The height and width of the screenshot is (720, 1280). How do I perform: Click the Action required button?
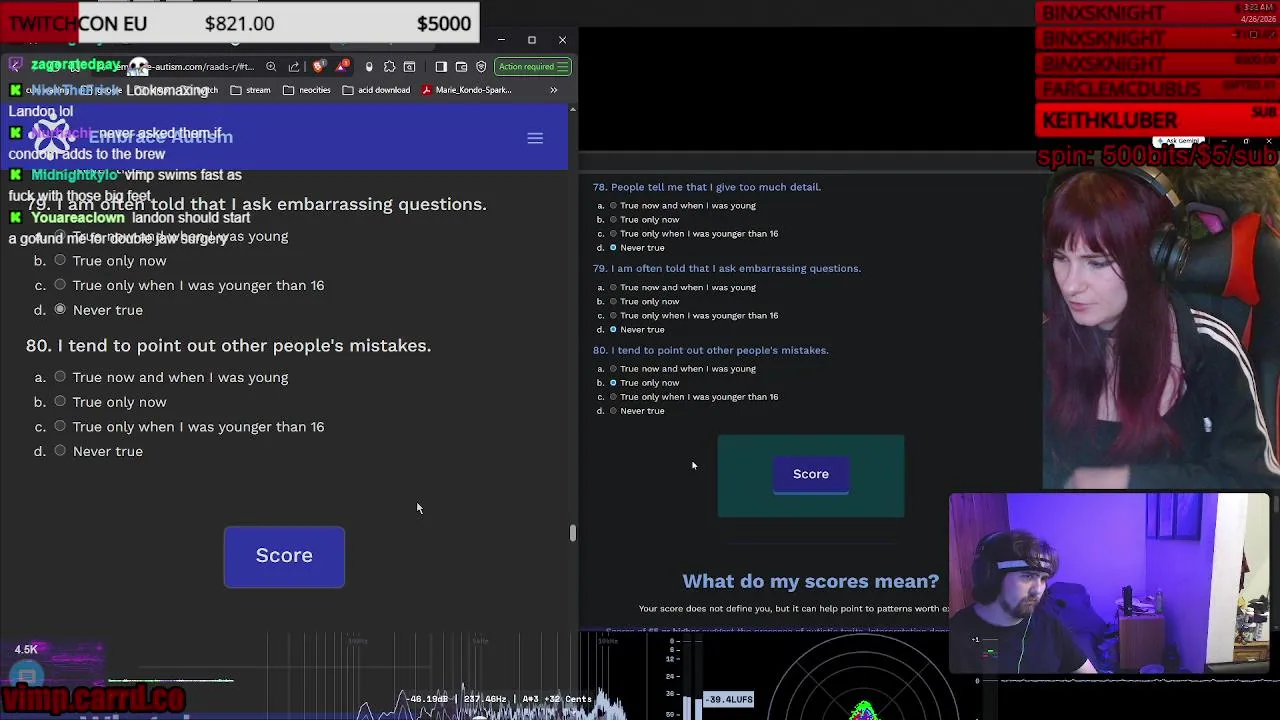coord(534,67)
